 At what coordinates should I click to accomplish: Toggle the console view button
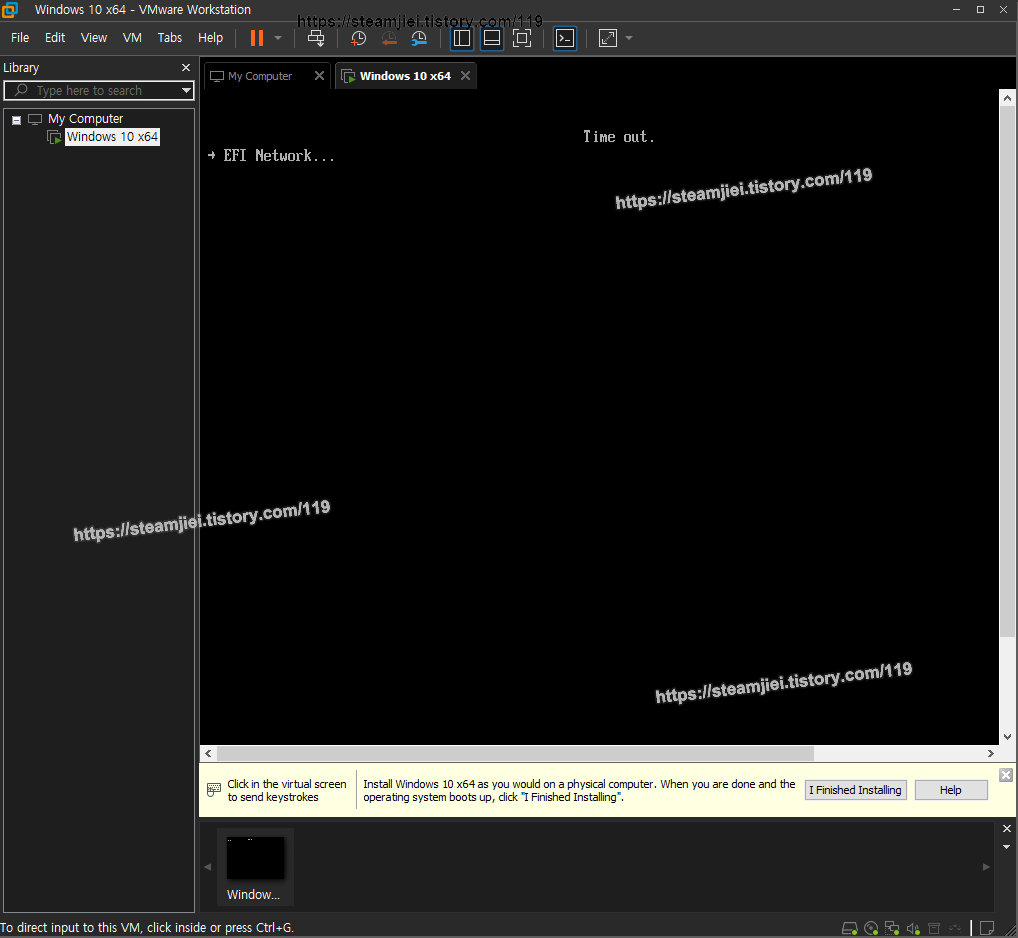pos(565,38)
